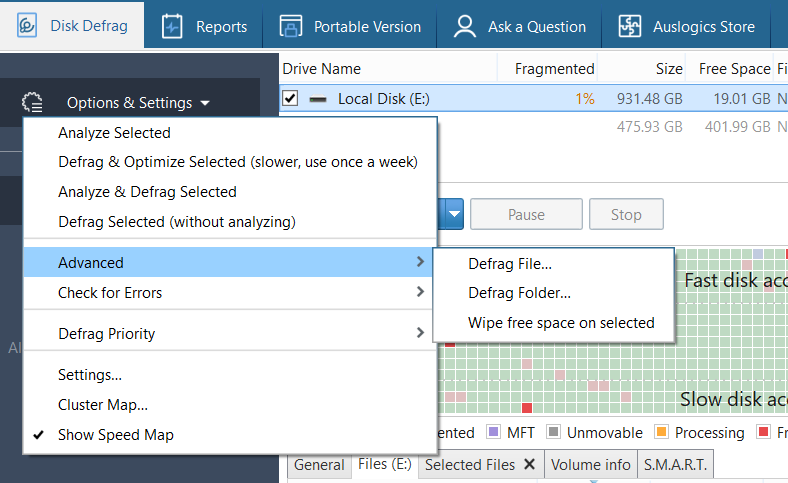Click the Options & Settings gear icon
Viewport: 788px width, 483px height.
click(x=33, y=103)
